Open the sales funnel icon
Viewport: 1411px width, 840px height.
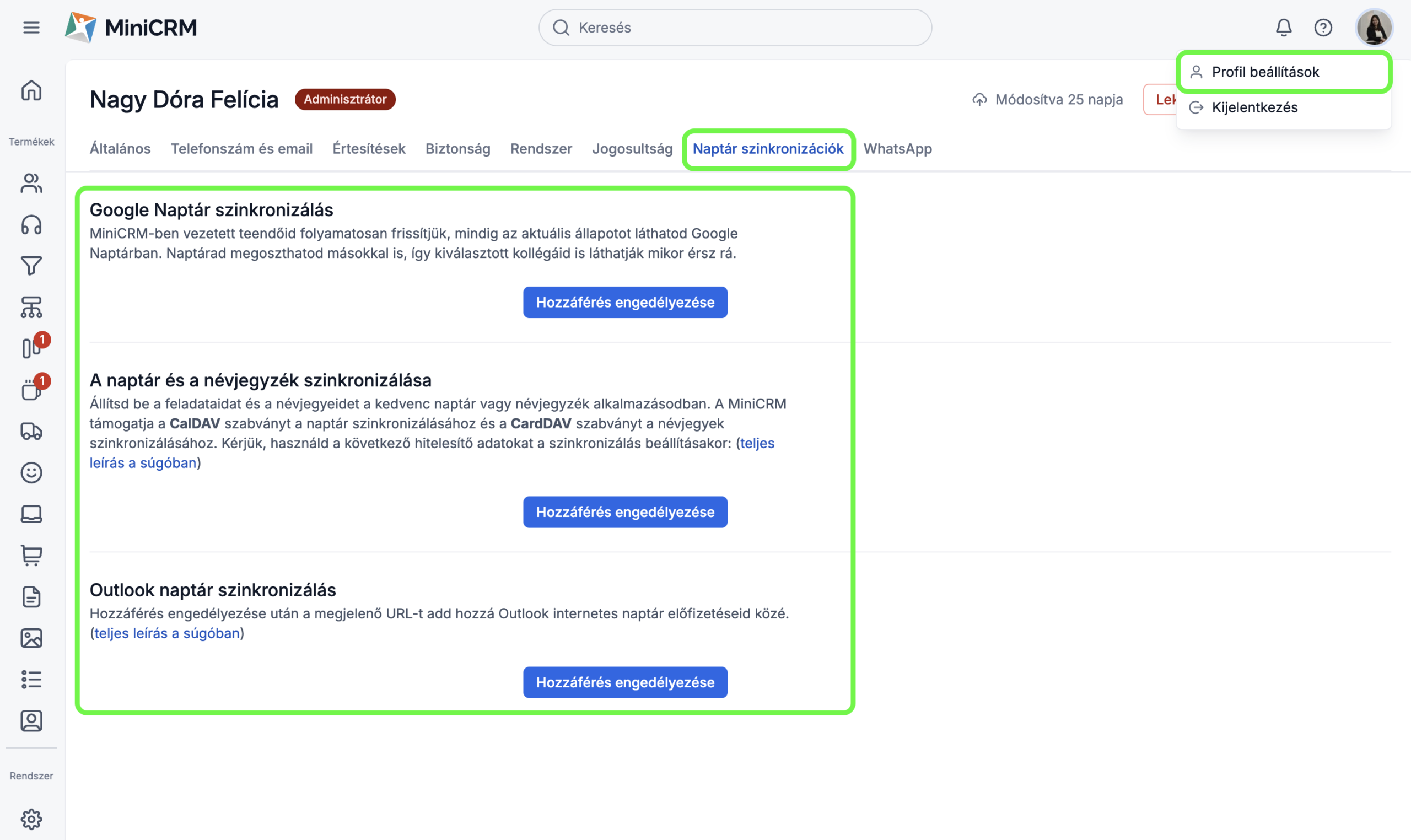coord(31,266)
